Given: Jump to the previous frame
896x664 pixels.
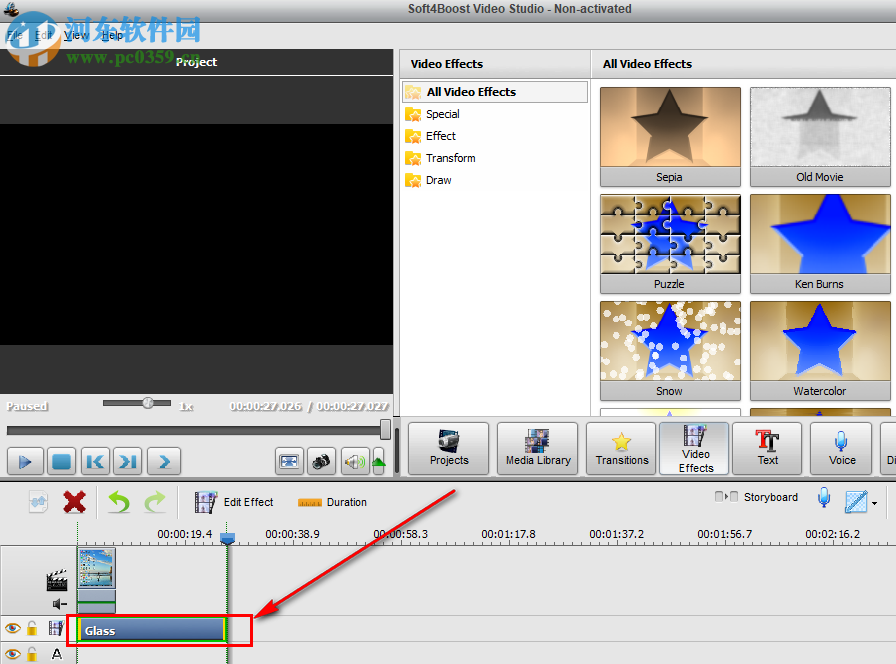Looking at the screenshot, I should [x=95, y=461].
